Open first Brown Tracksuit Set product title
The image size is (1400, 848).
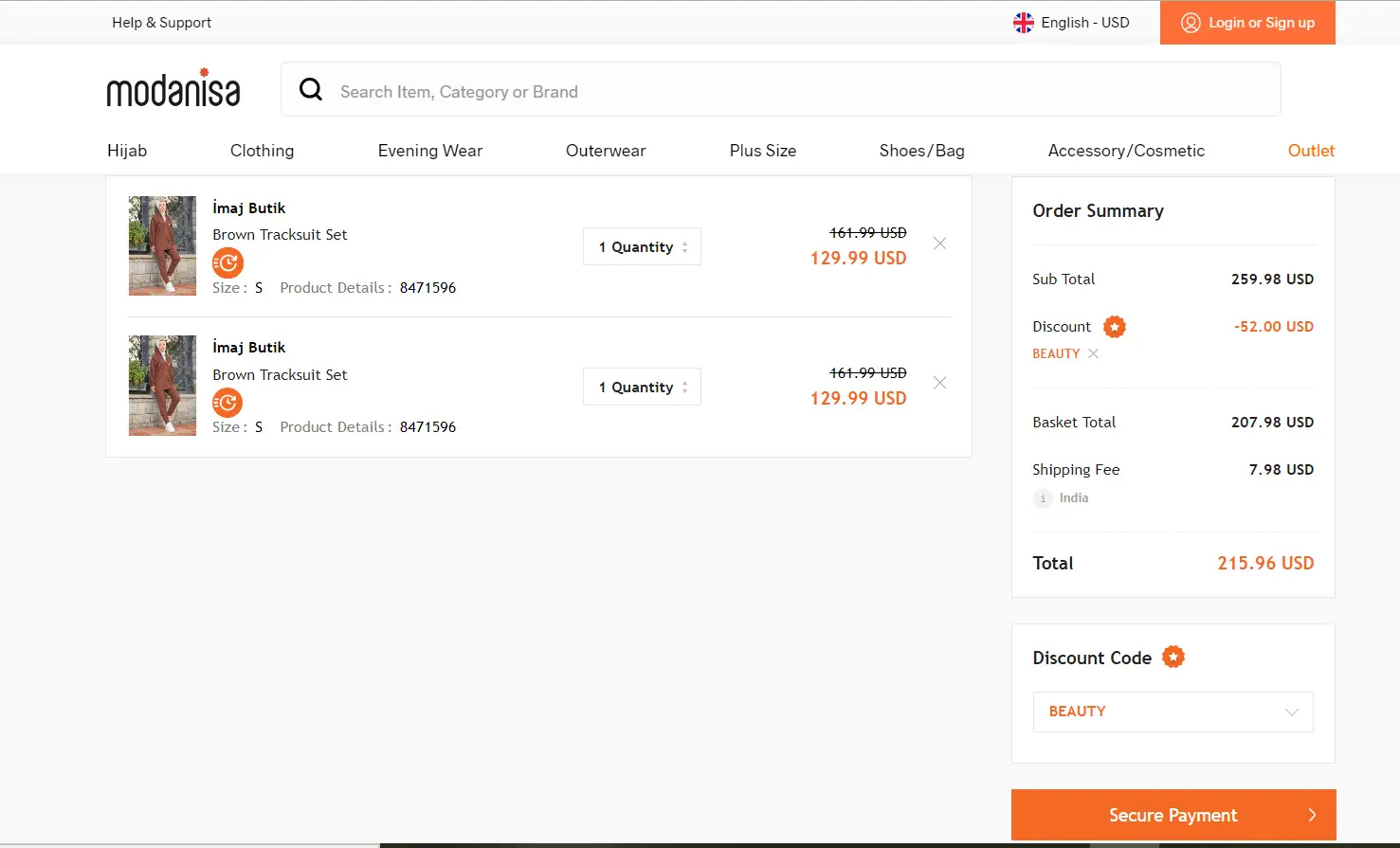point(280,235)
